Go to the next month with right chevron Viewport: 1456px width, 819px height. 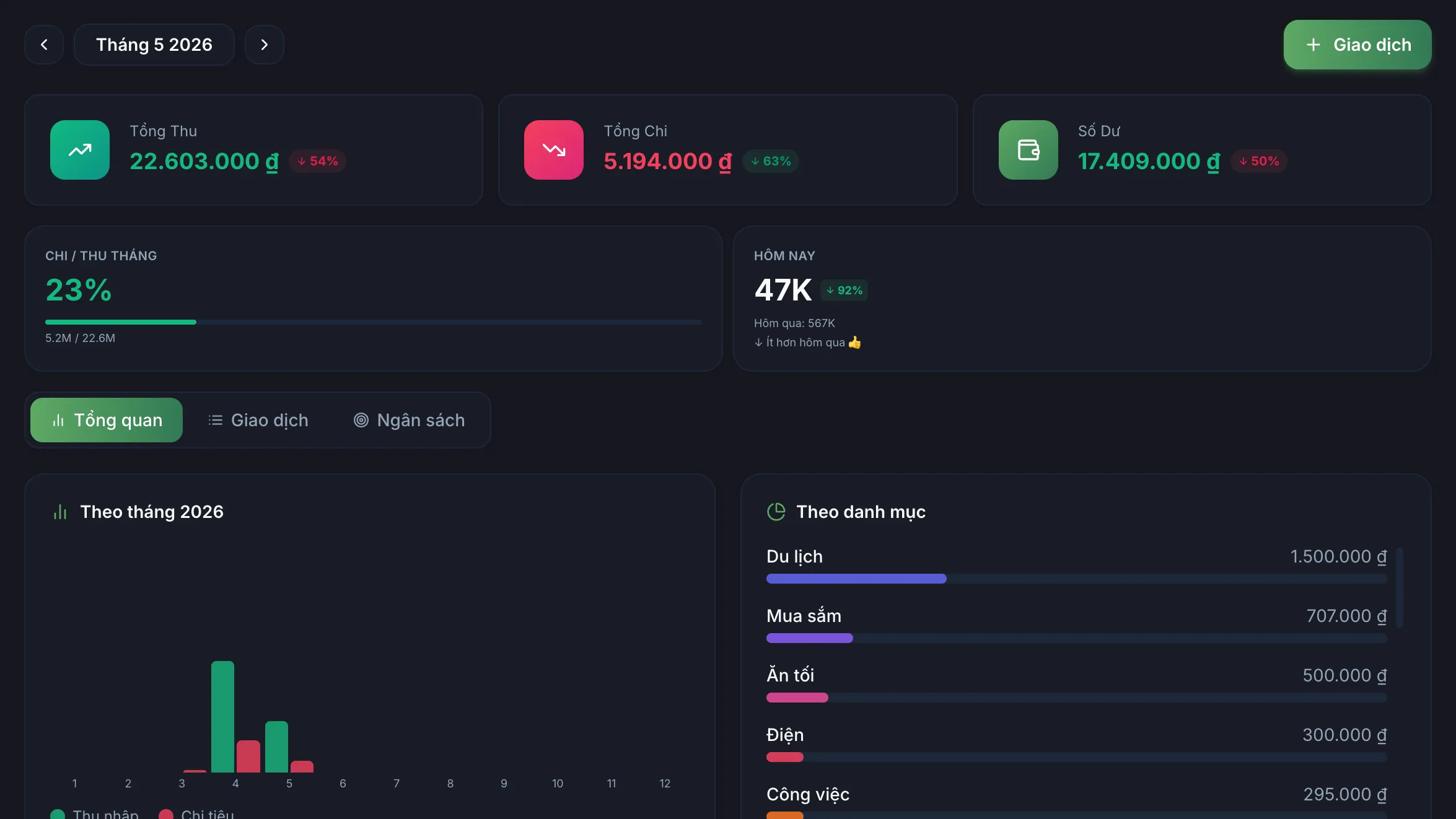pyautogui.click(x=265, y=45)
